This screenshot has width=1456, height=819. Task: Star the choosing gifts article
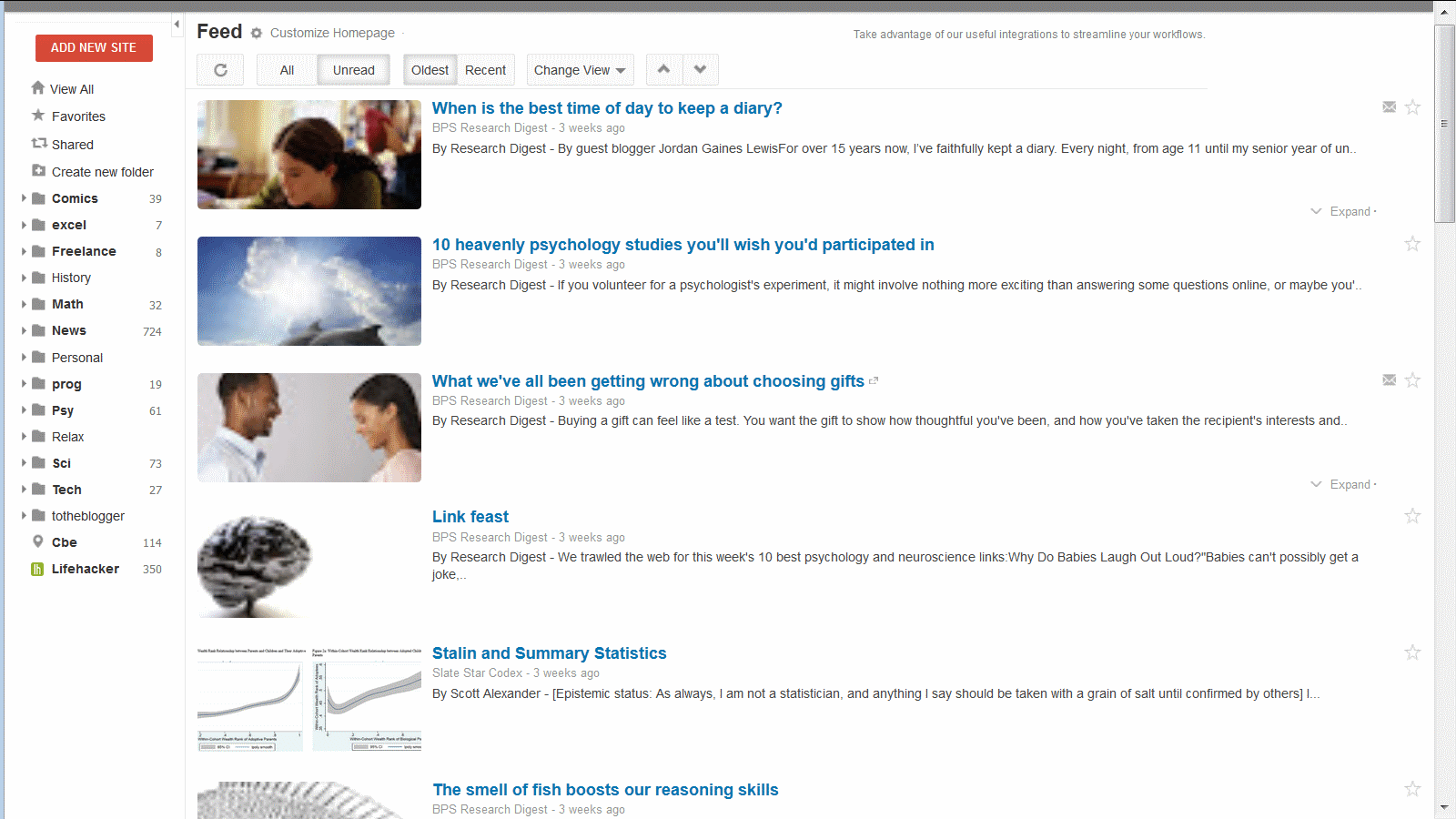[1412, 380]
